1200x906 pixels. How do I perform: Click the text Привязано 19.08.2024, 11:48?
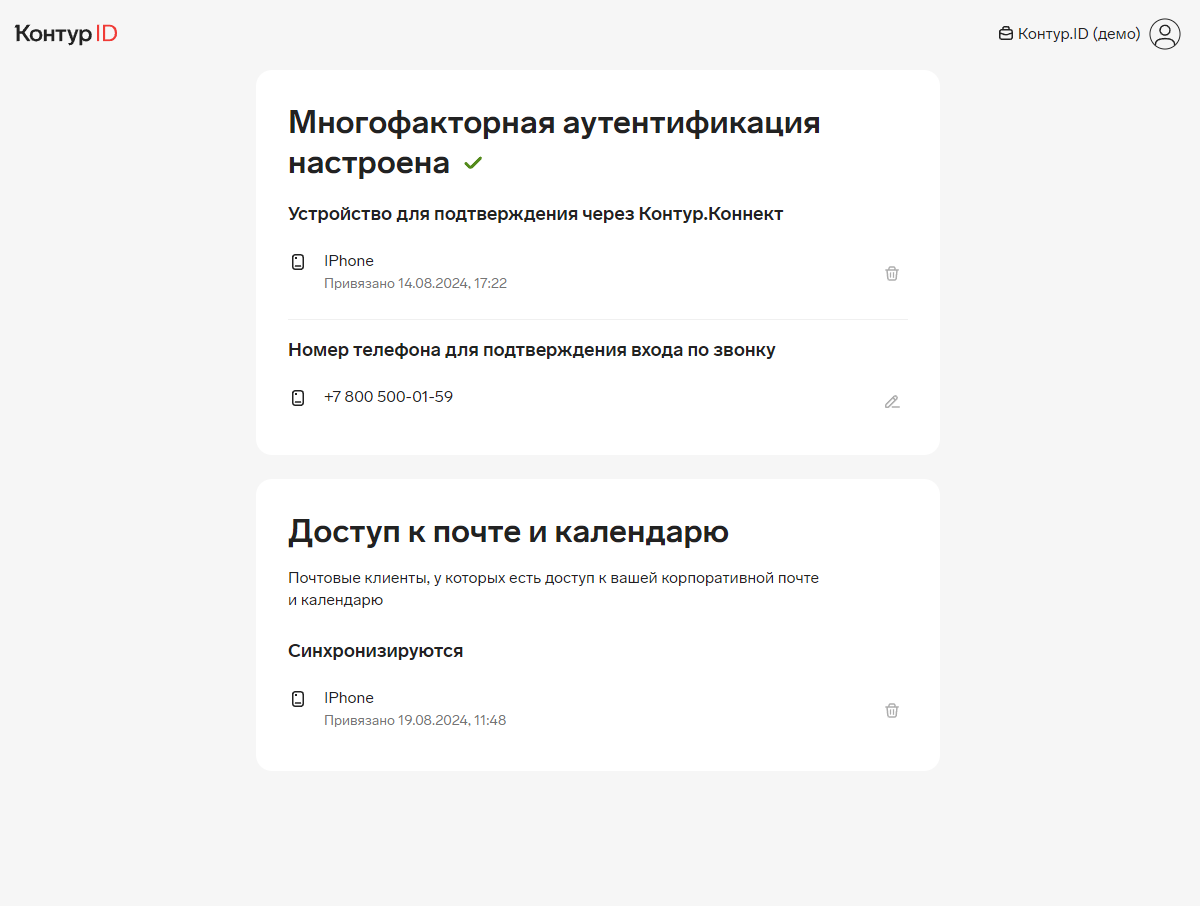coord(415,721)
